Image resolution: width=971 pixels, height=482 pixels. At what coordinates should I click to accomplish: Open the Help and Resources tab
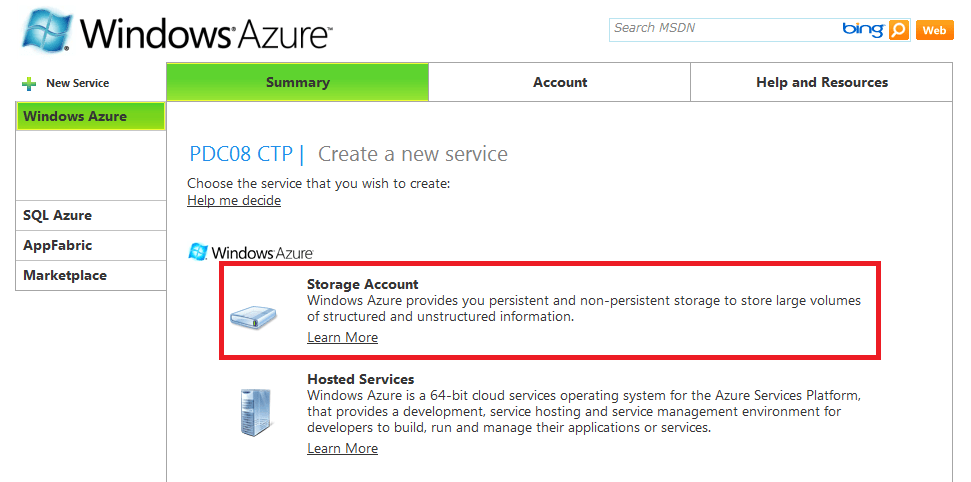[x=822, y=82]
